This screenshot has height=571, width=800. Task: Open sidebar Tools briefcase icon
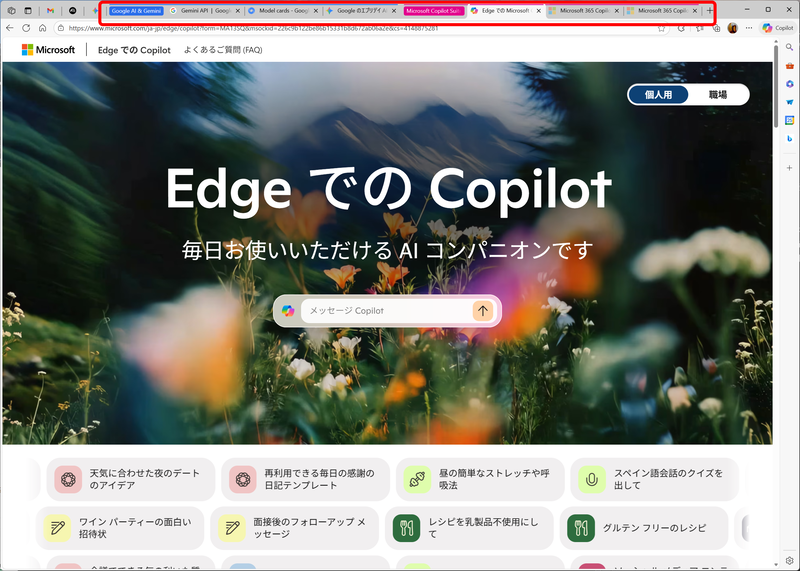pos(789,66)
